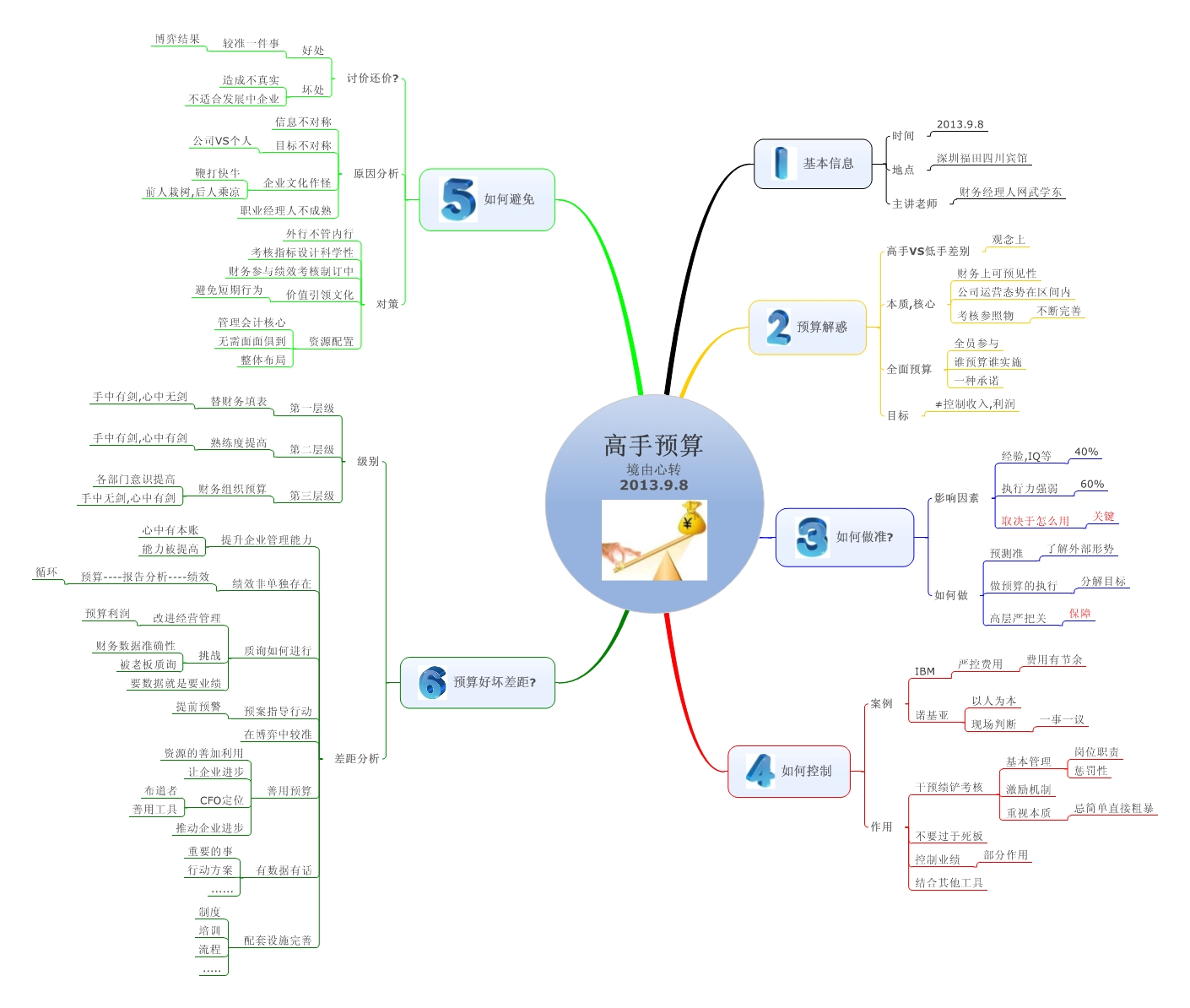The width and height of the screenshot is (1190, 1008).
Task: Click 财务经理人网武学东 lecturer text
Action: tap(1010, 192)
